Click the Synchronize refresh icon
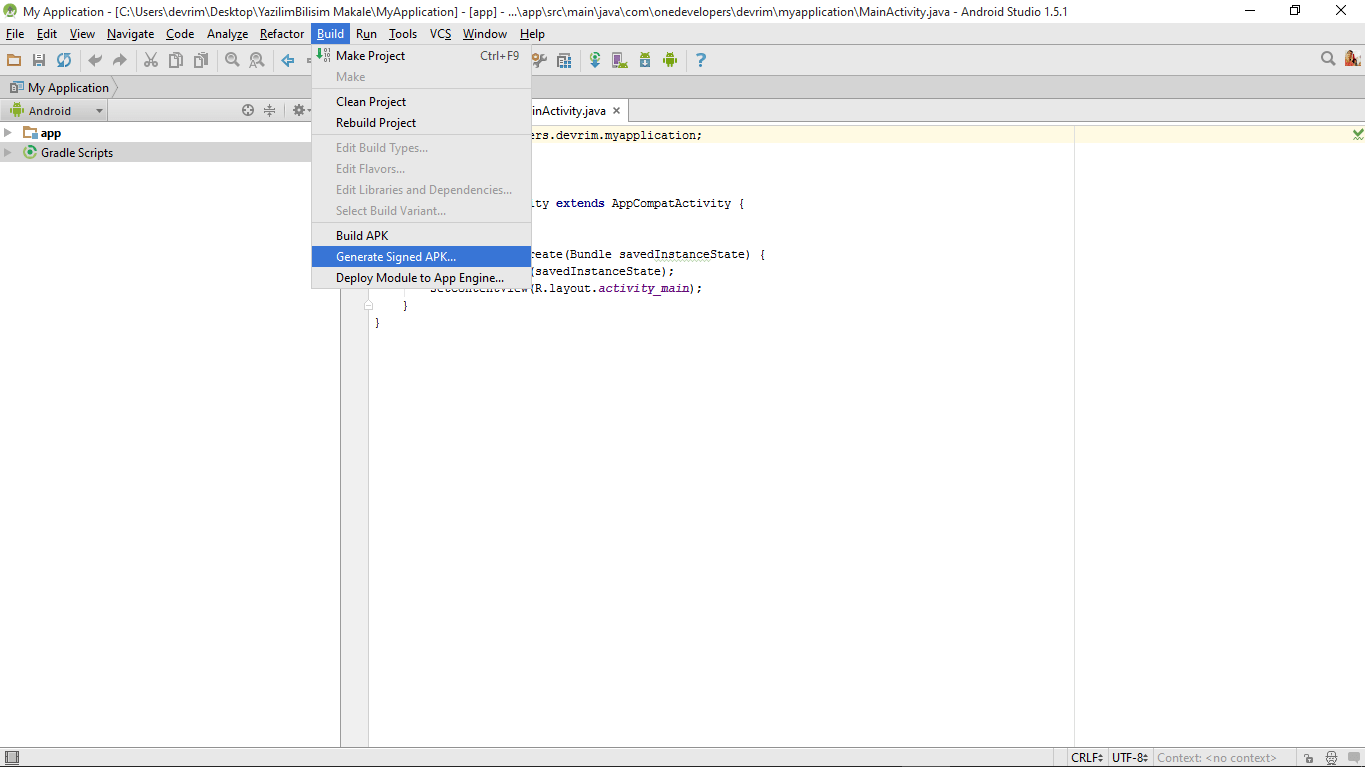Screen dimensions: 1365x767 (x=64, y=60)
